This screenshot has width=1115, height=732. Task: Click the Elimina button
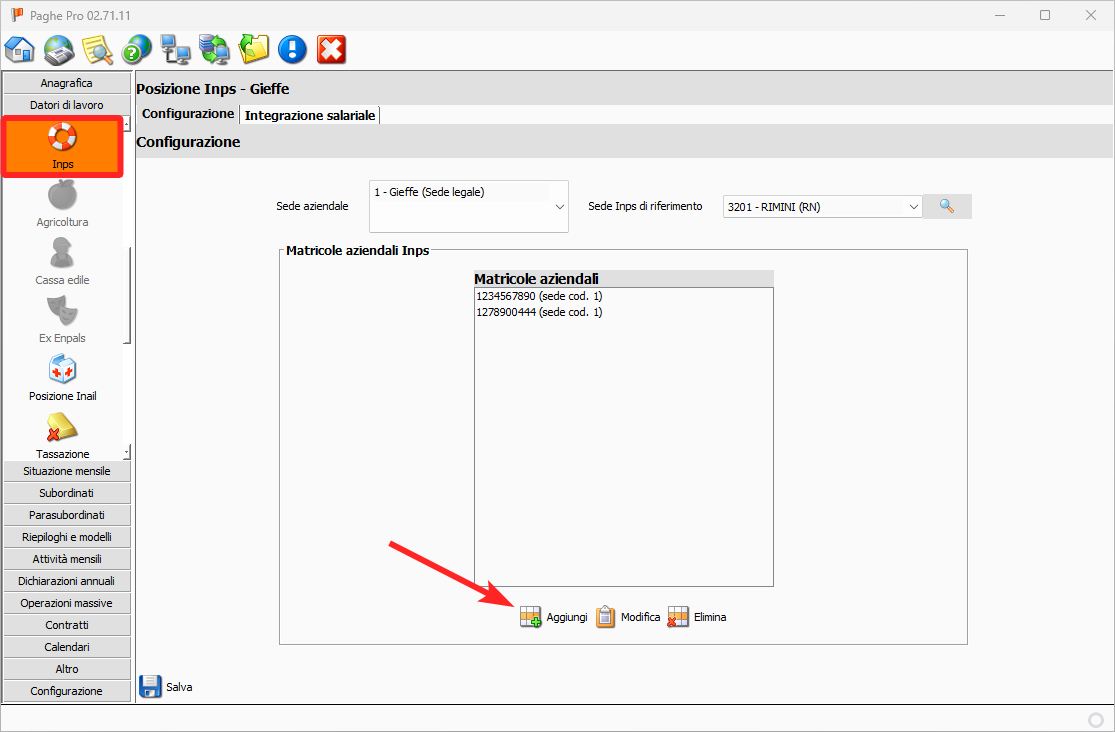(697, 617)
